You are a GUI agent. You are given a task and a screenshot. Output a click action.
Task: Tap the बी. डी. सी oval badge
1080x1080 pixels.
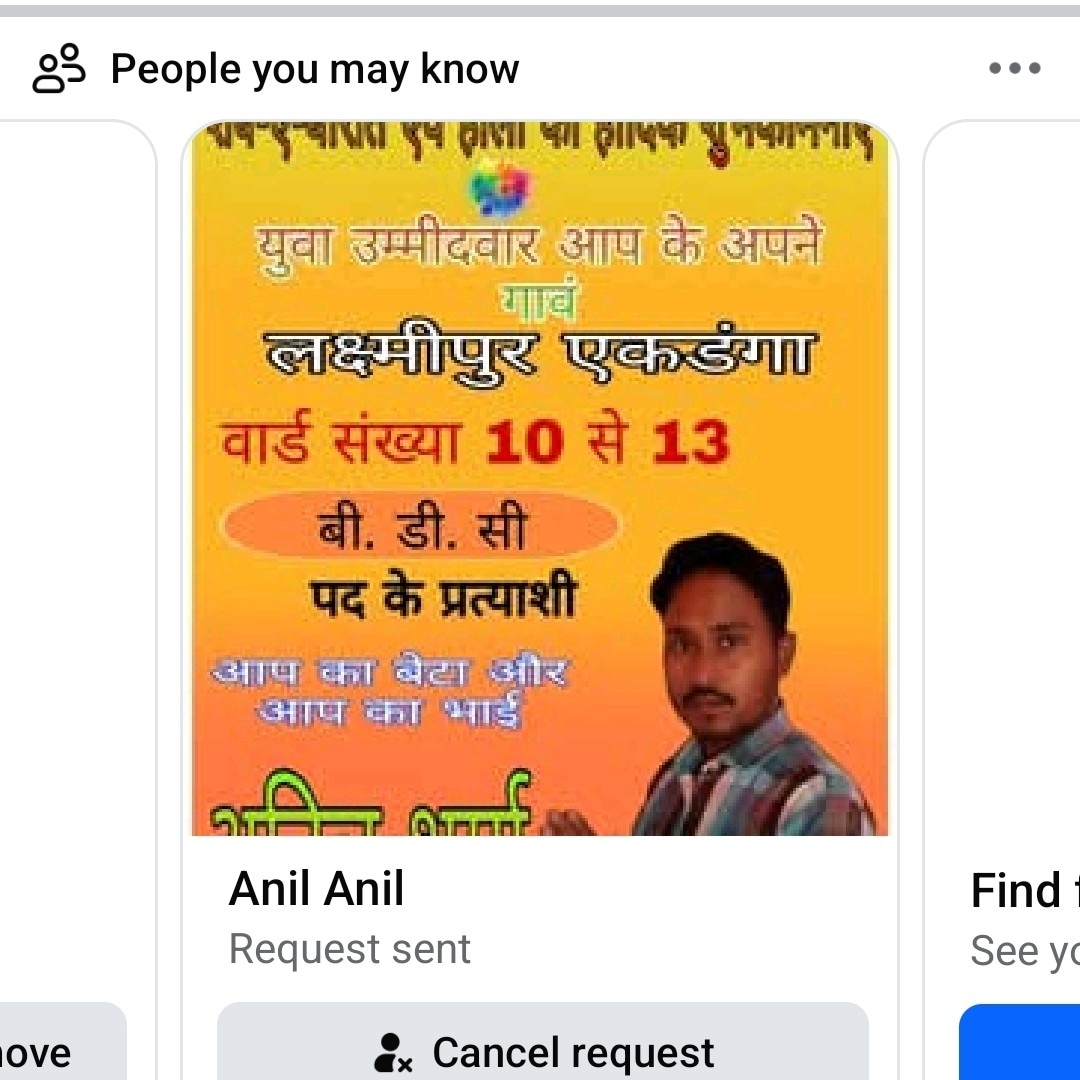[421, 526]
